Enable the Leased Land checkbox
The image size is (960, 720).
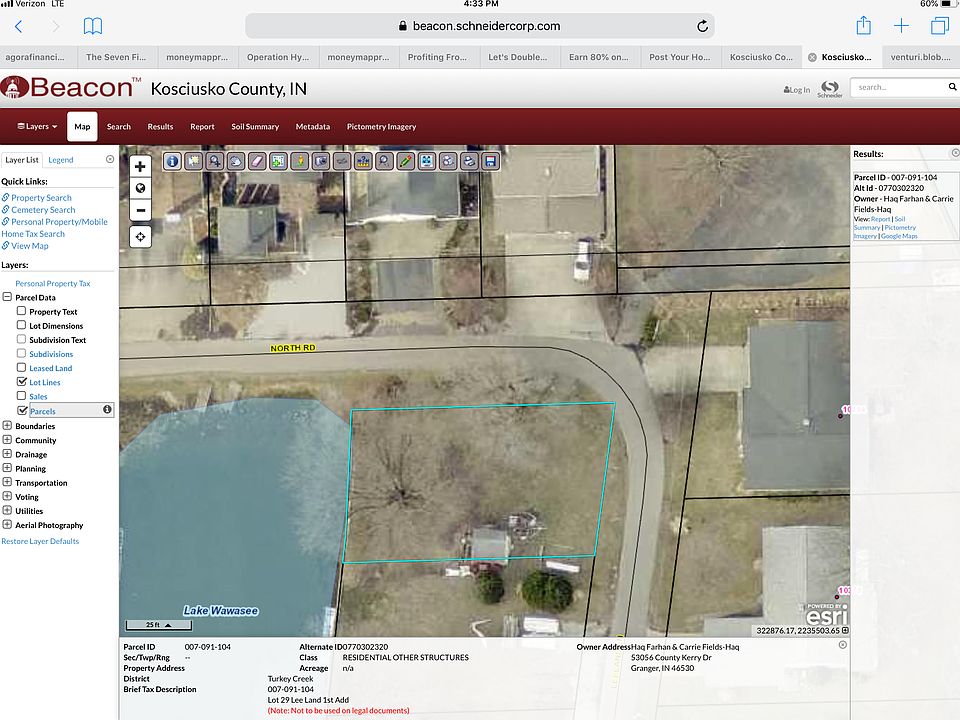point(21,367)
